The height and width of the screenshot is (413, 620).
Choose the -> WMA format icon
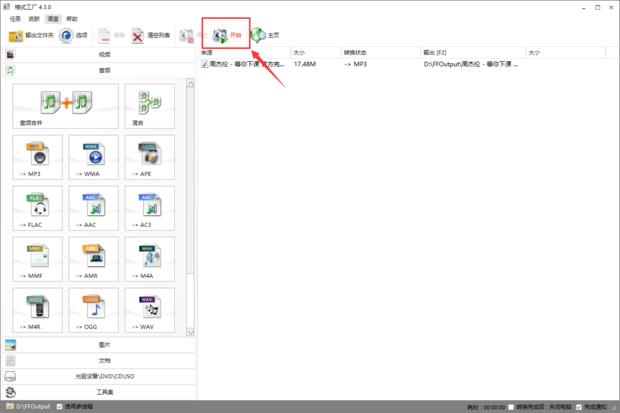click(x=93, y=155)
